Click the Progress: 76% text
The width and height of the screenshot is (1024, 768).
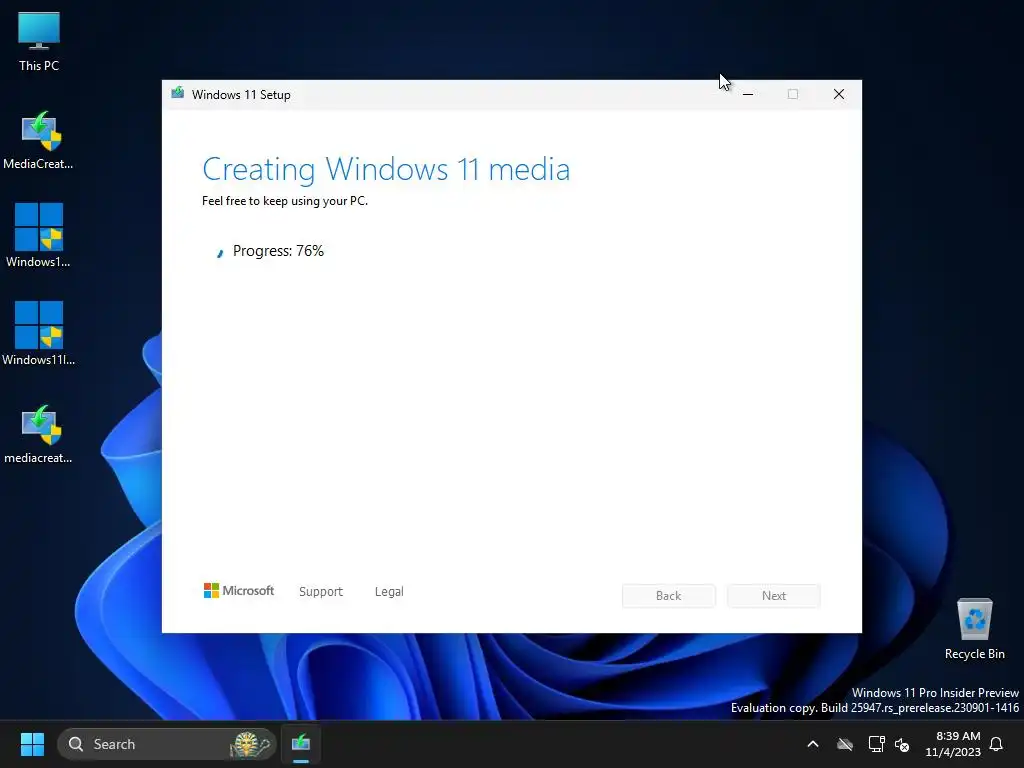tap(278, 251)
